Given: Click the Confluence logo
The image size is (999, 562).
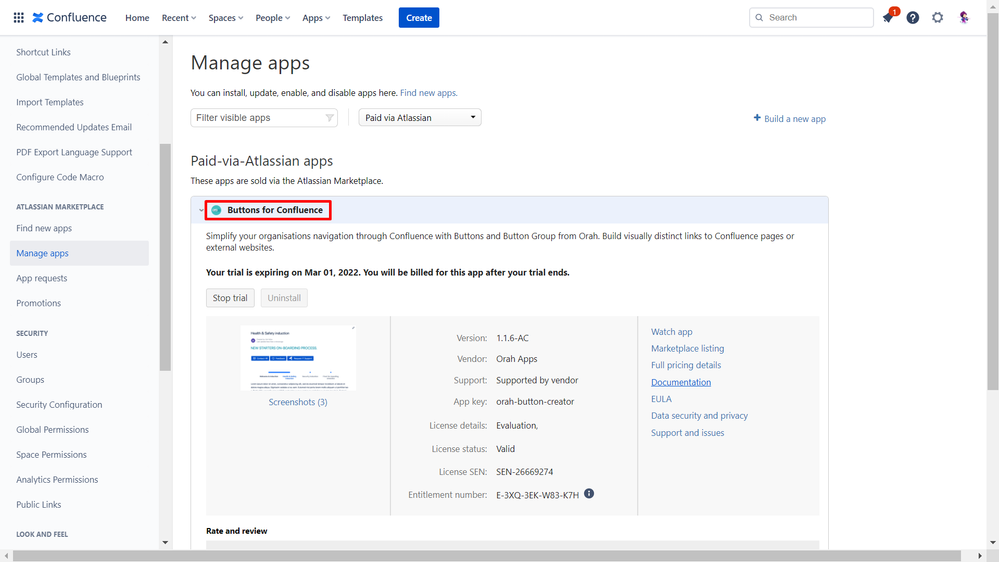Looking at the screenshot, I should click(69, 17).
